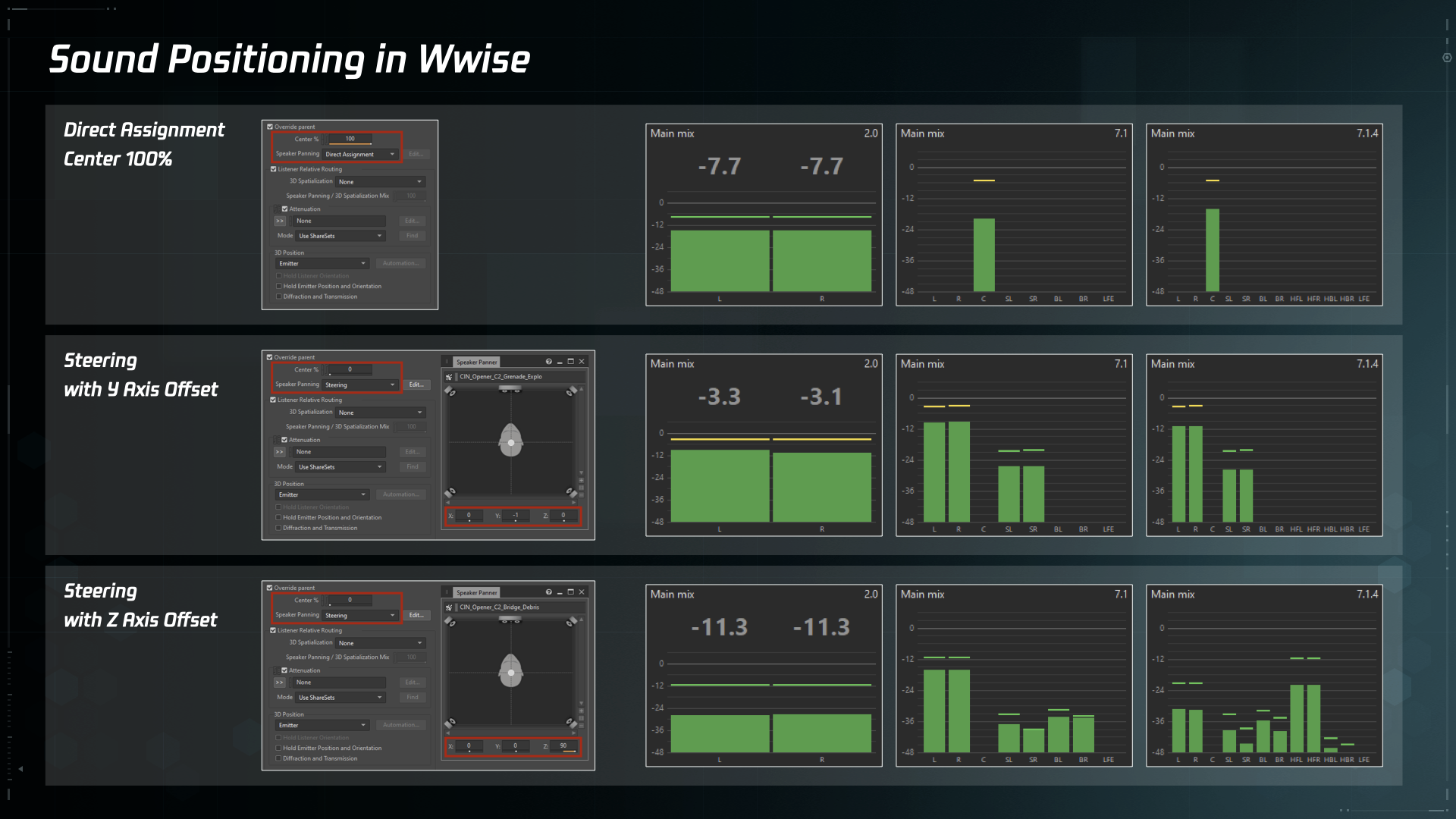Image resolution: width=1456 pixels, height=819 pixels.
Task: Toggle Listener Relative Routing in Y Axis Offset panel
Action: pyautogui.click(x=274, y=400)
